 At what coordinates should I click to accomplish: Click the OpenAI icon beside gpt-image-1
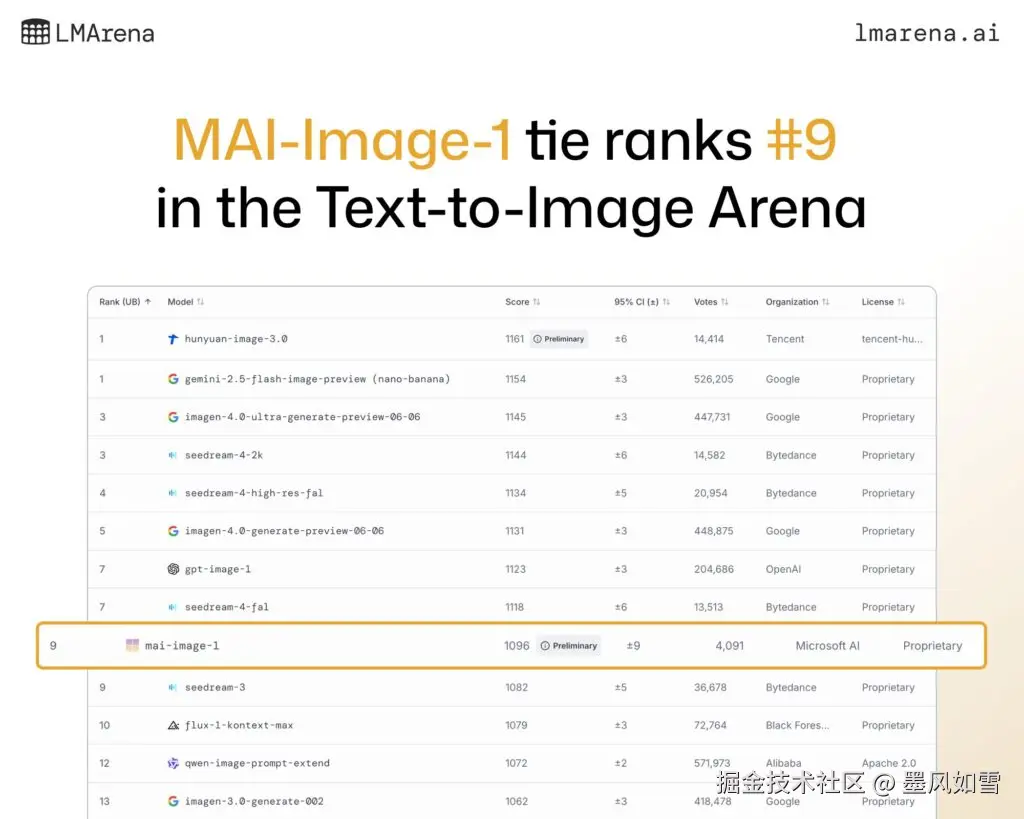click(x=173, y=569)
